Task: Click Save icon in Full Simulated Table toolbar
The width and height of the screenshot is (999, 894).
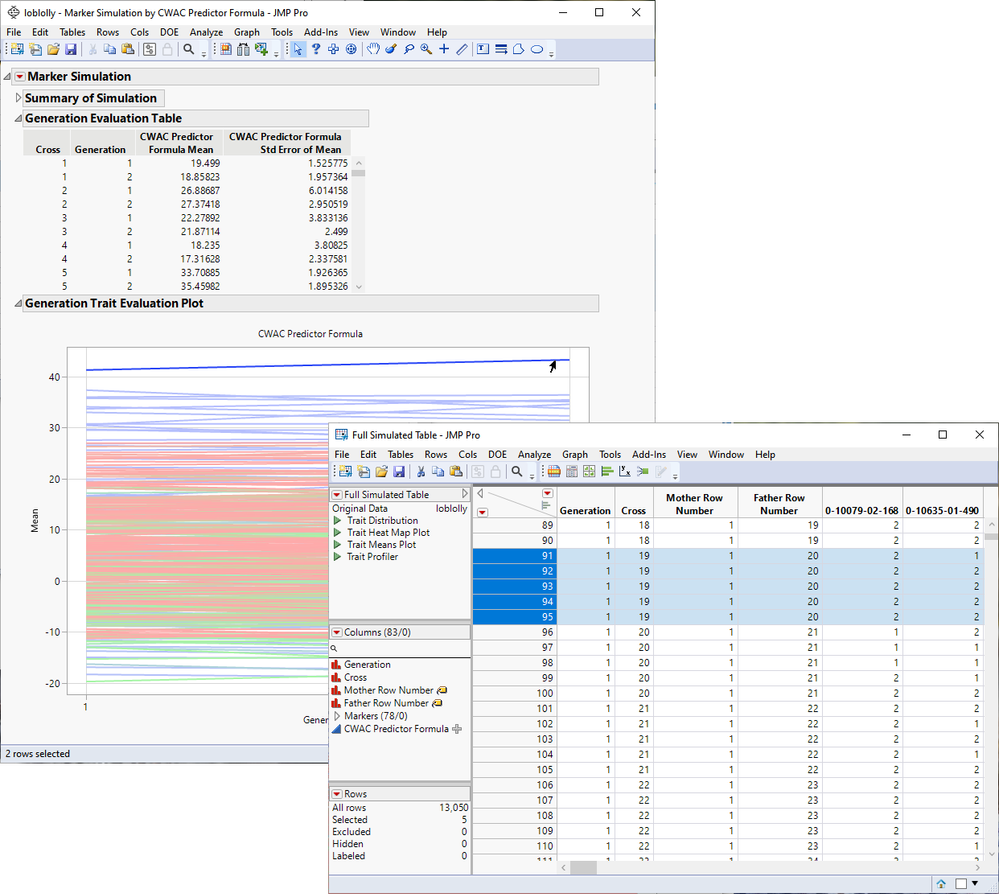Action: (x=399, y=472)
